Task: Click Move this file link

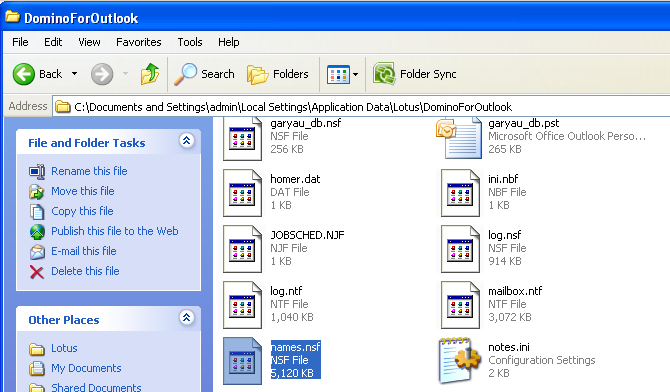Action: (x=83, y=191)
